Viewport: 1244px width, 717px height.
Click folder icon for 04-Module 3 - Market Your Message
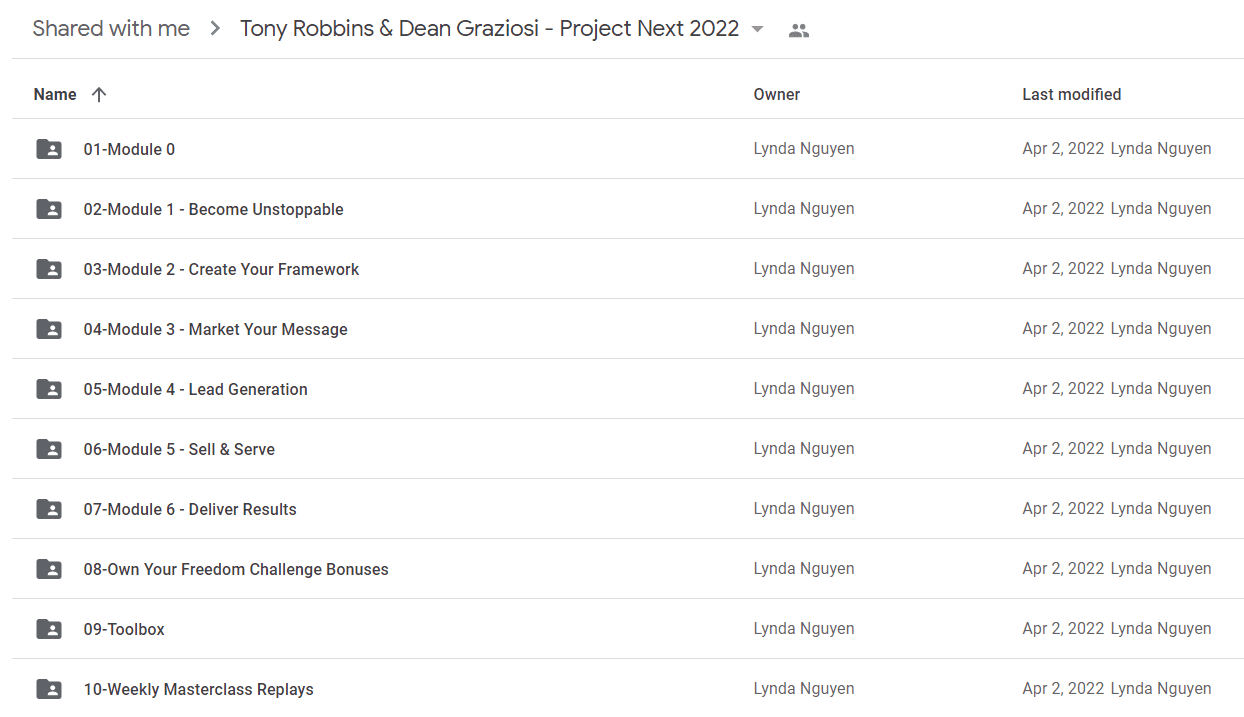[x=49, y=329]
